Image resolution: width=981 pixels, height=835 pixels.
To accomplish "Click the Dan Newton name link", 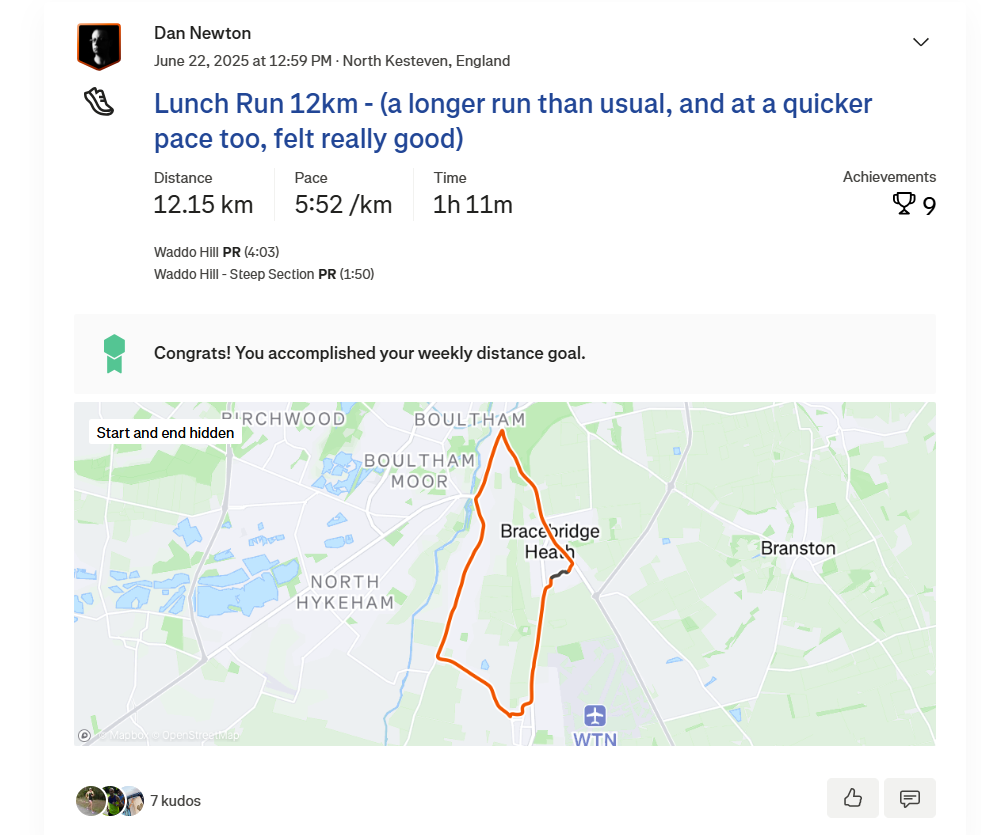I will [x=202, y=33].
